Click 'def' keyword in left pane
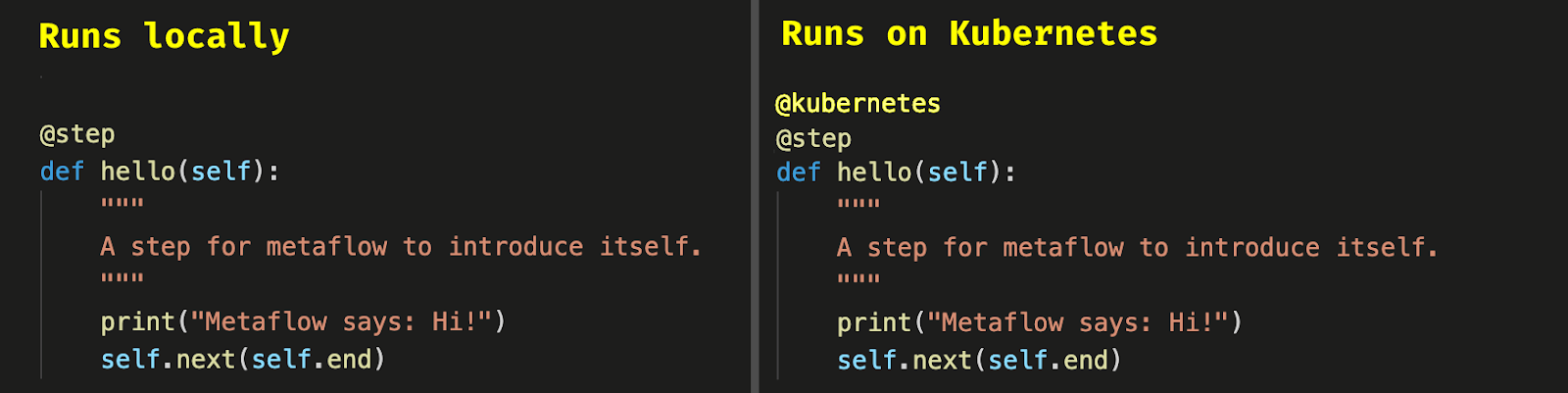 [x=62, y=172]
